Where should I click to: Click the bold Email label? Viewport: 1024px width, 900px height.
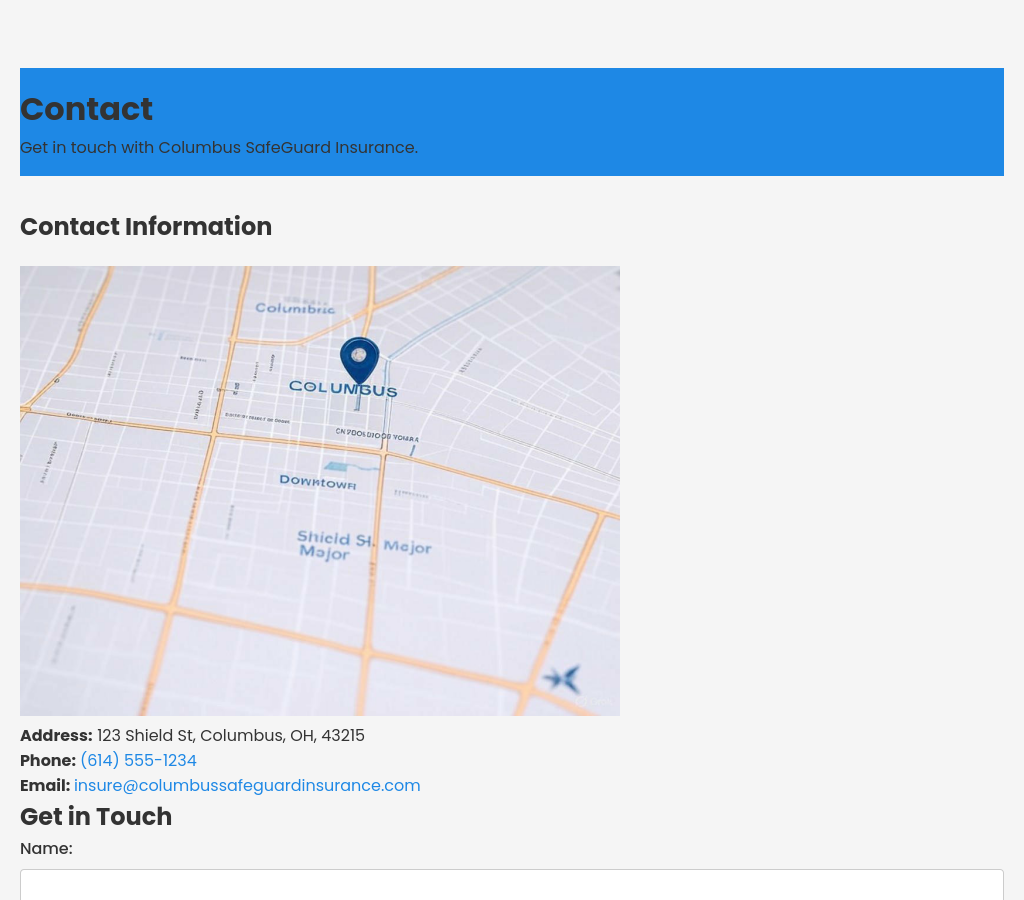(x=45, y=786)
